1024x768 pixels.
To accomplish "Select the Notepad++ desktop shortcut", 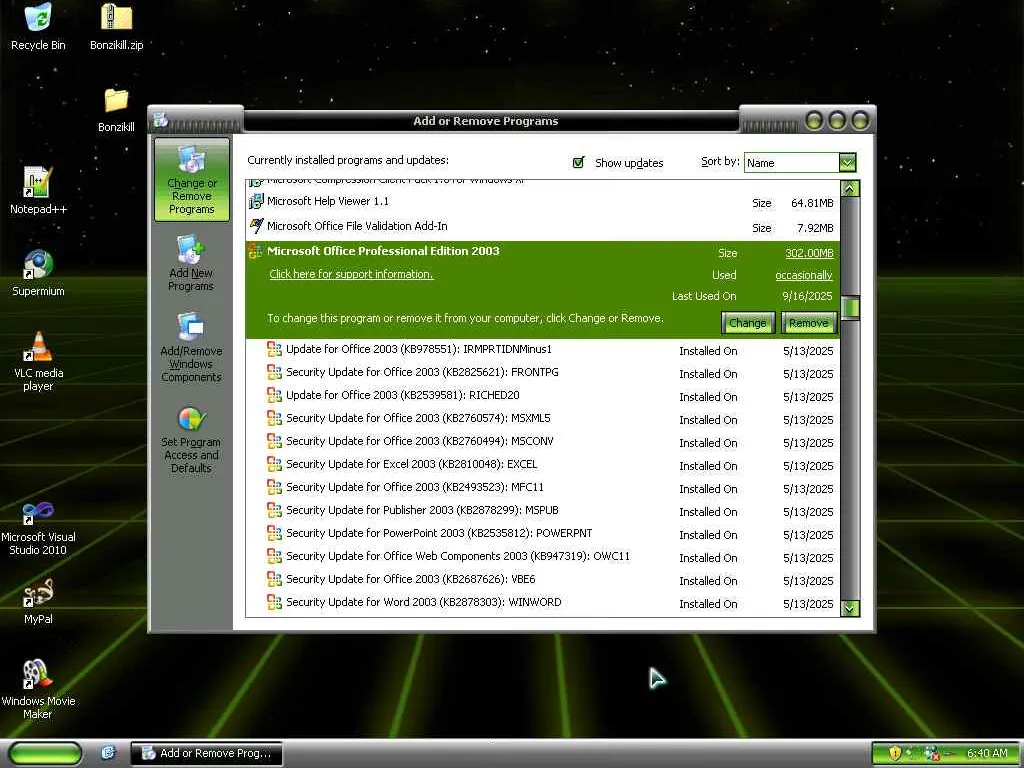I will coord(38,191).
